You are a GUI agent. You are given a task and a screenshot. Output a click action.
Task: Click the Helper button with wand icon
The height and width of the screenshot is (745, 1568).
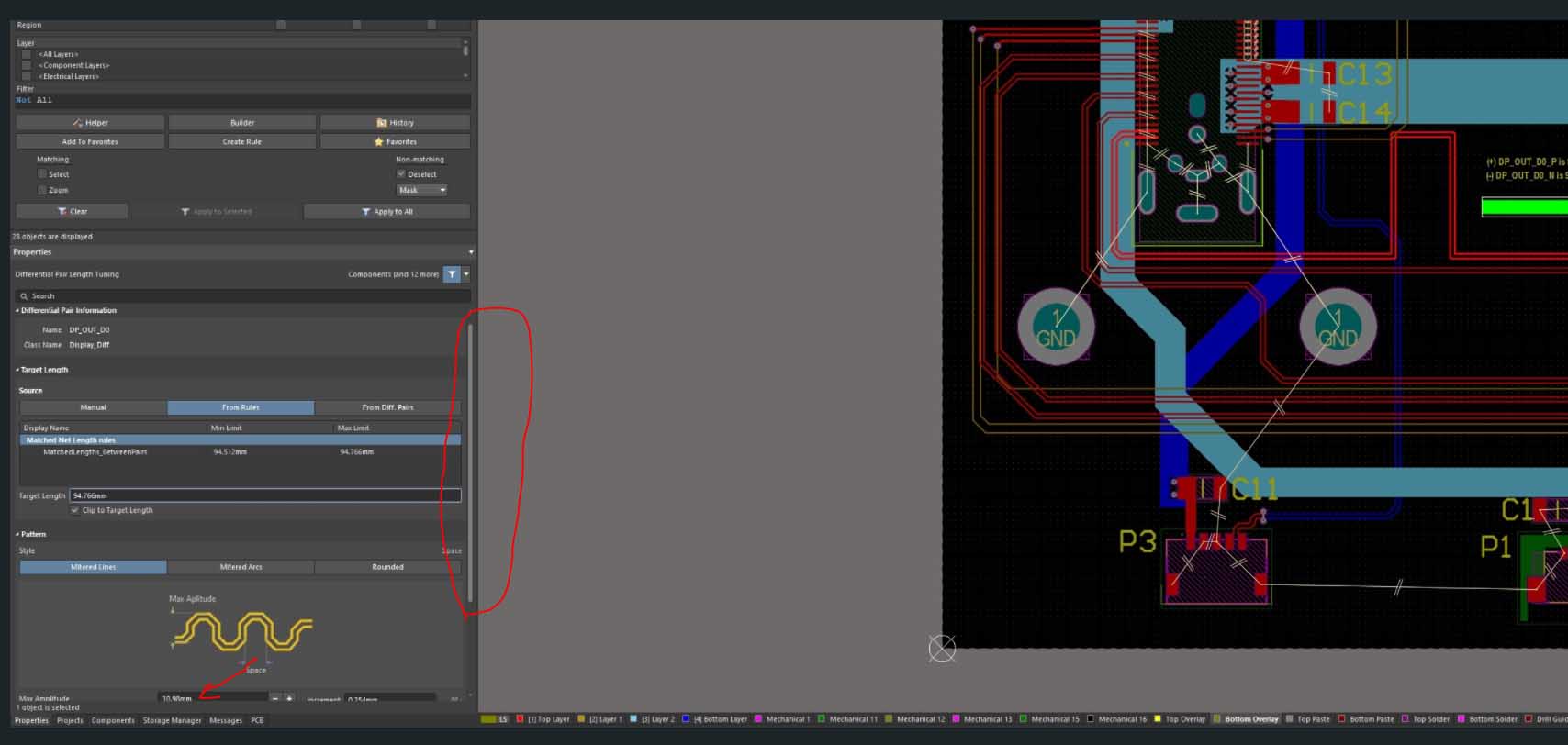[90, 123]
